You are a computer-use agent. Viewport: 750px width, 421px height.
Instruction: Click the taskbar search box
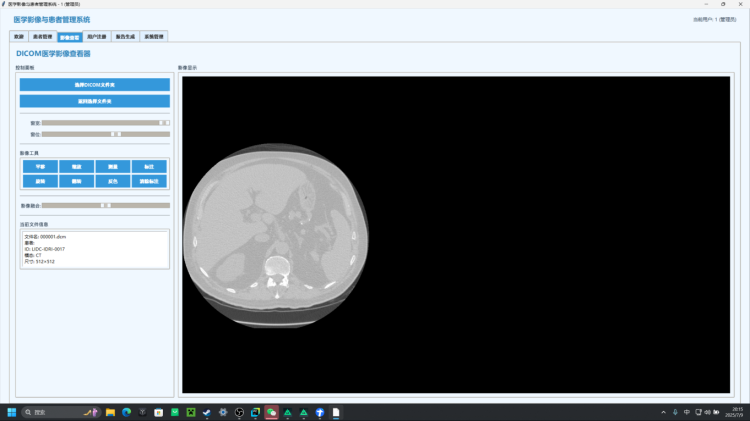60,412
